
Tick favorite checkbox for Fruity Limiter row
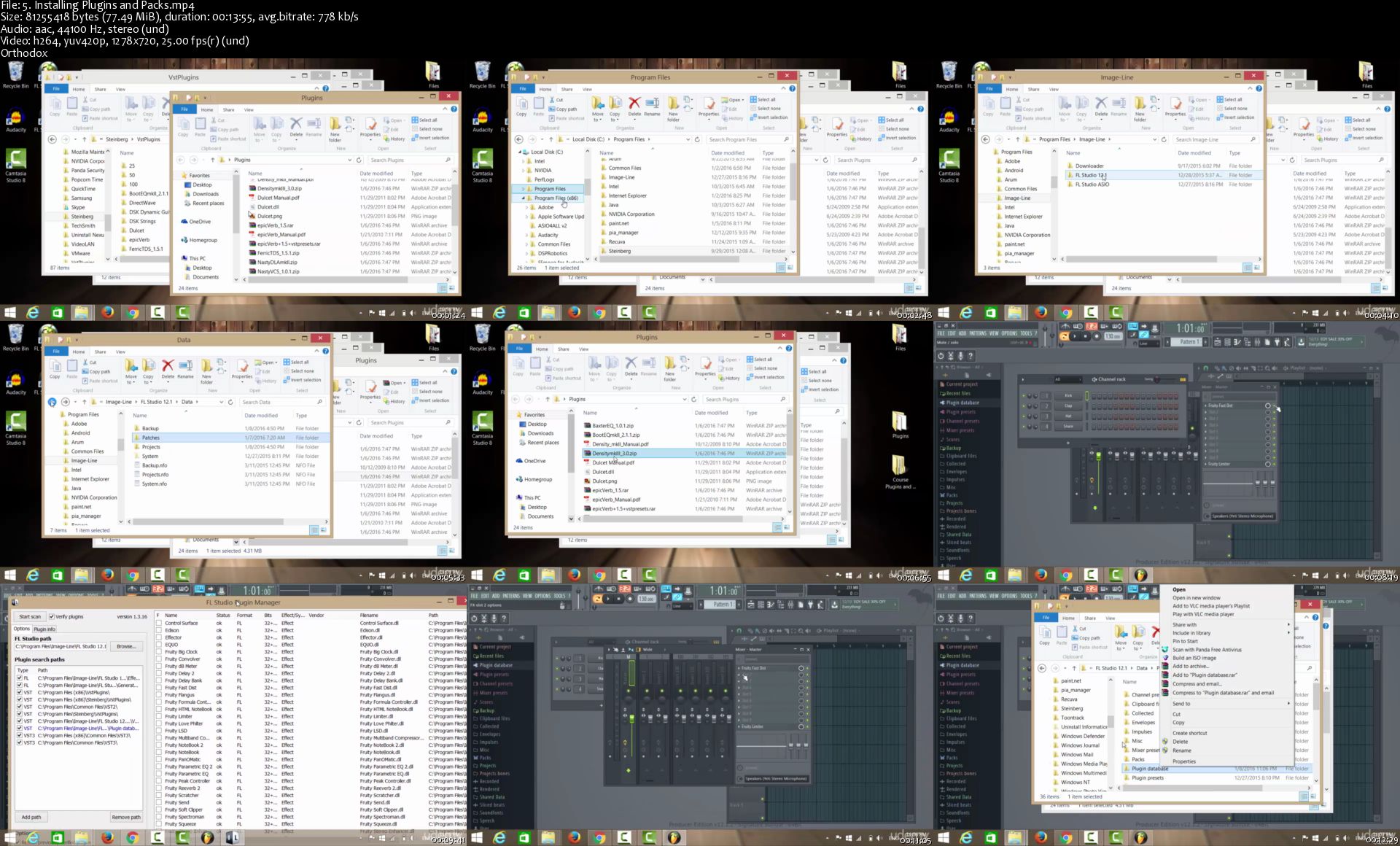tap(159, 717)
